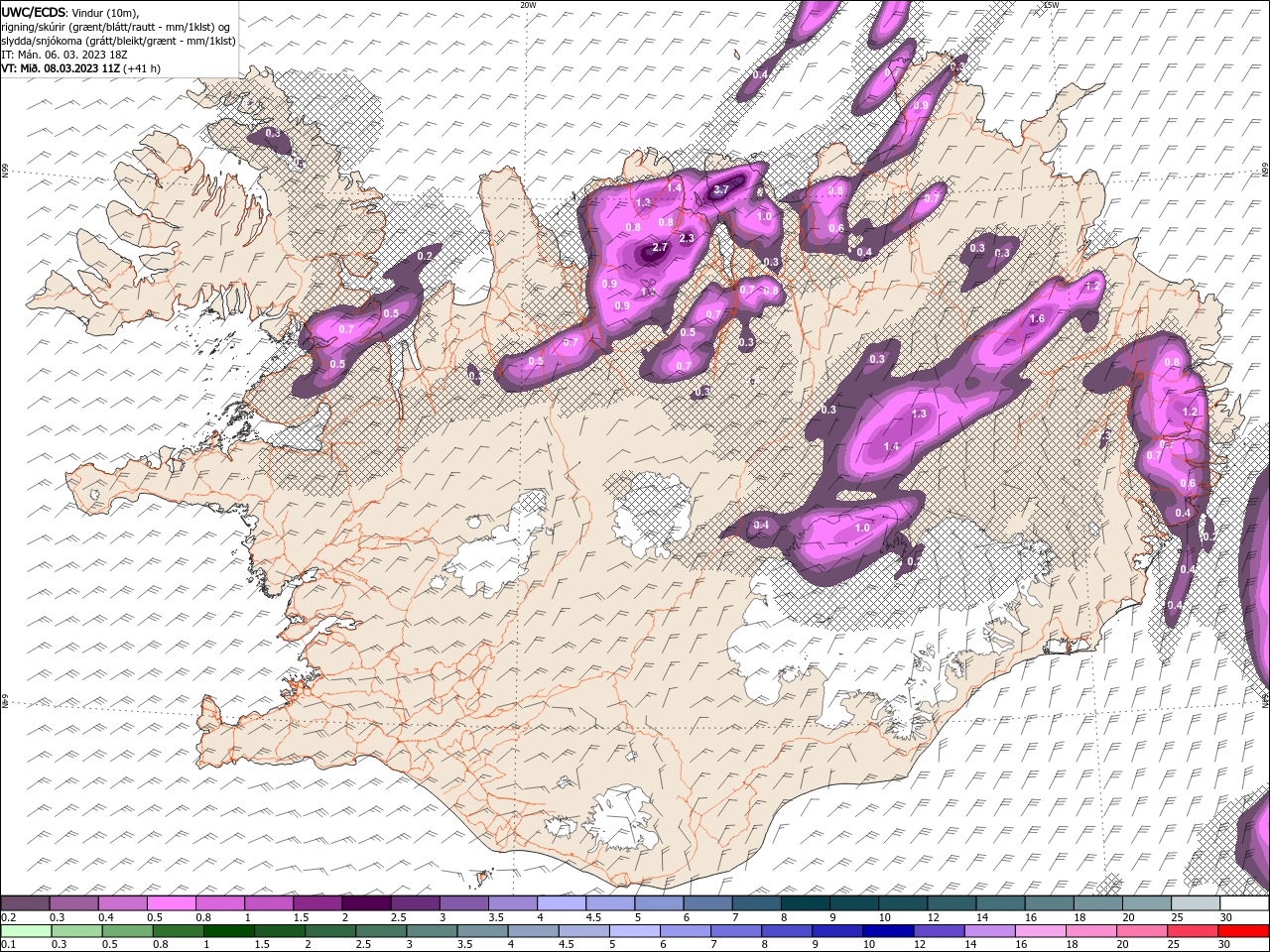Select the 'VT: Mið. 08.03.2023 11Z' valid time

(61, 68)
